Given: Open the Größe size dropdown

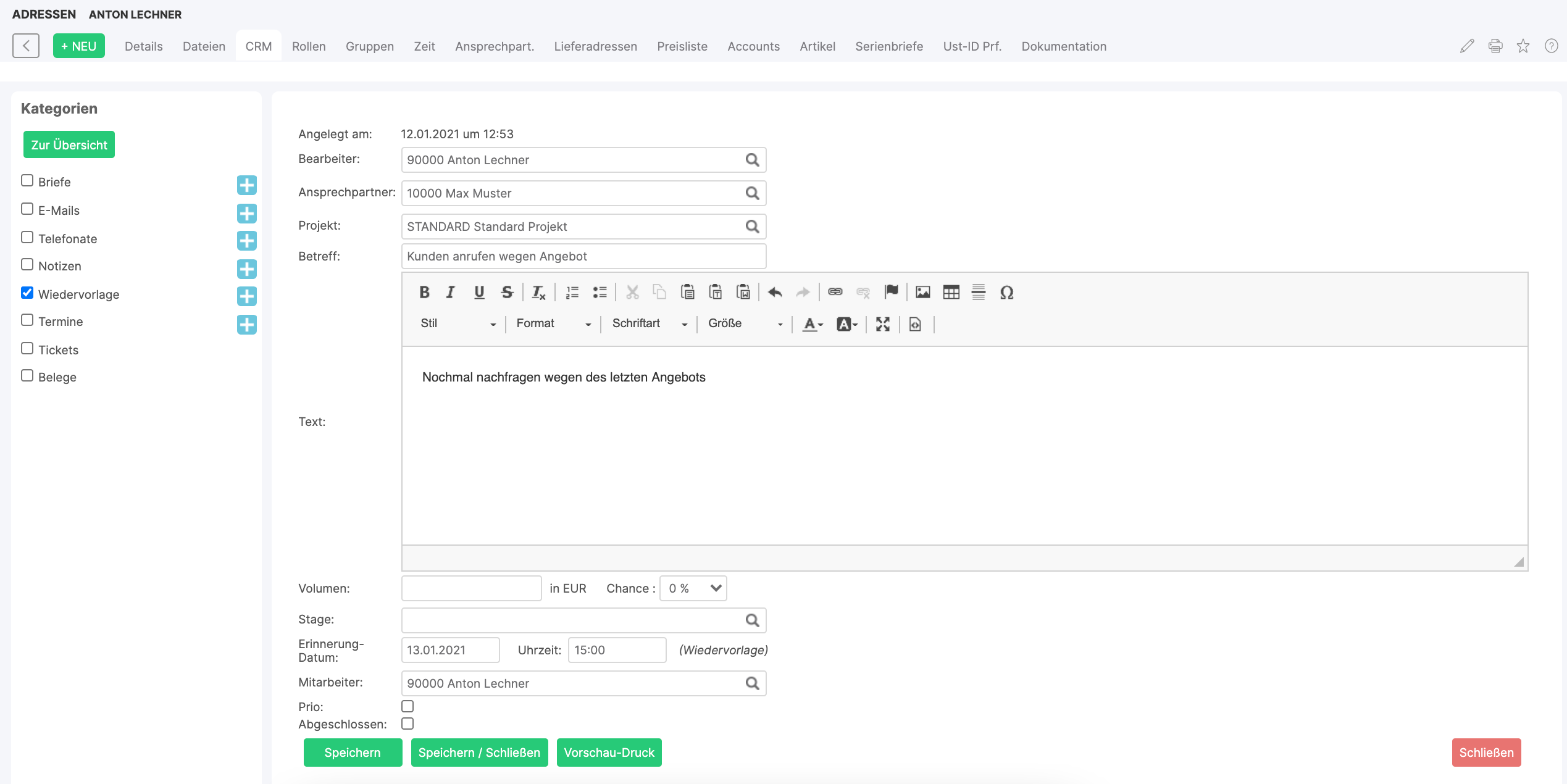Looking at the screenshot, I should pyautogui.click(x=745, y=323).
